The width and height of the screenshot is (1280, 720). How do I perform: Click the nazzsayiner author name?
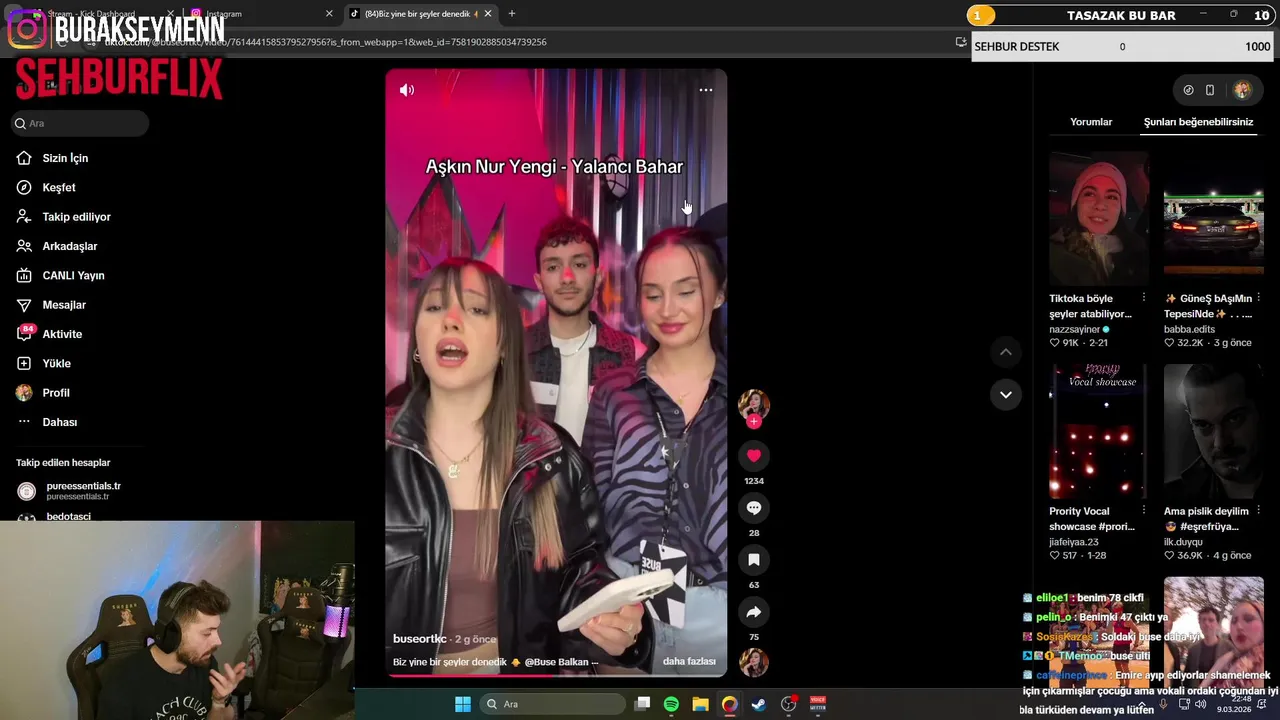pos(1074,329)
